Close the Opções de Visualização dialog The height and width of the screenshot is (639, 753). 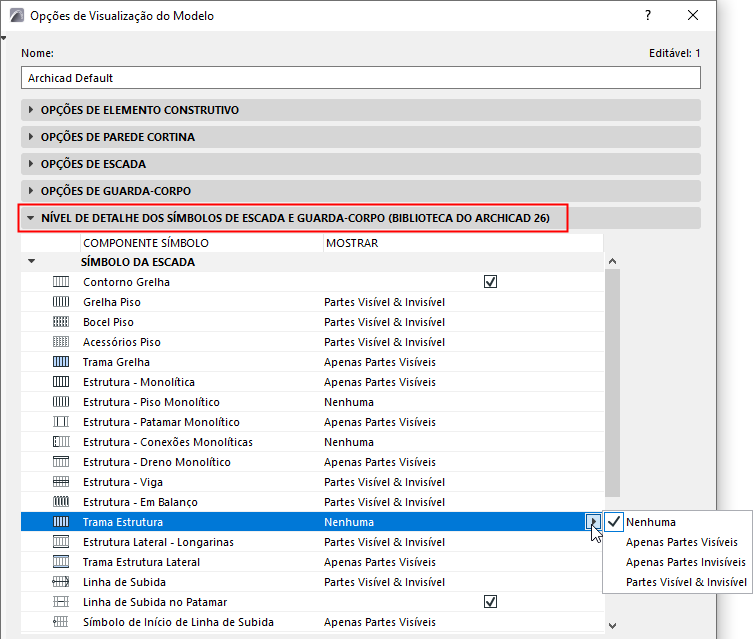tap(692, 15)
